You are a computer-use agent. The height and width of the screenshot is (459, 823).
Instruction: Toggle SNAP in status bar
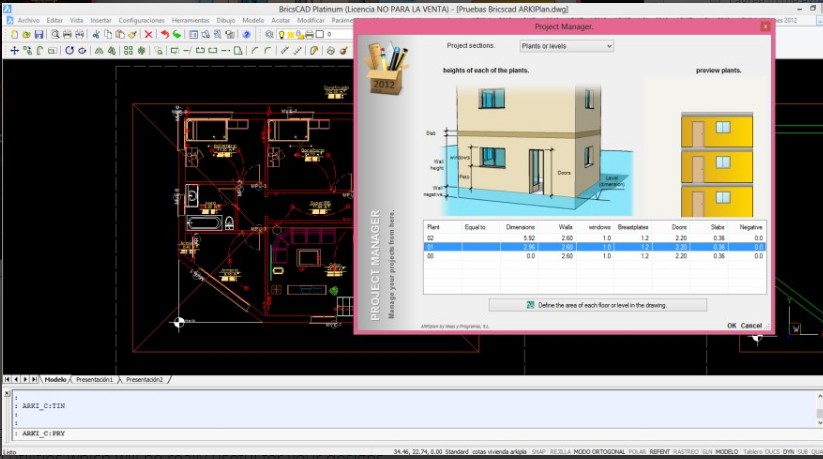click(x=539, y=452)
